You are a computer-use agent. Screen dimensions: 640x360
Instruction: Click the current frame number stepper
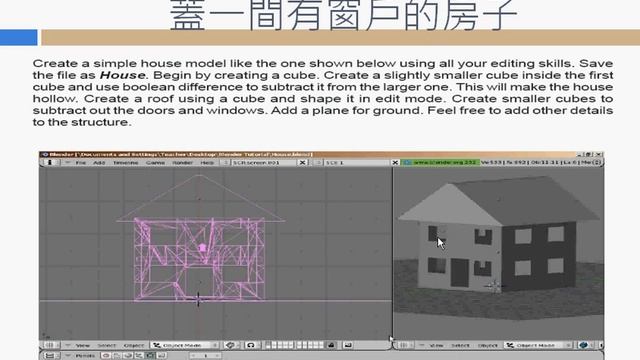point(206,356)
